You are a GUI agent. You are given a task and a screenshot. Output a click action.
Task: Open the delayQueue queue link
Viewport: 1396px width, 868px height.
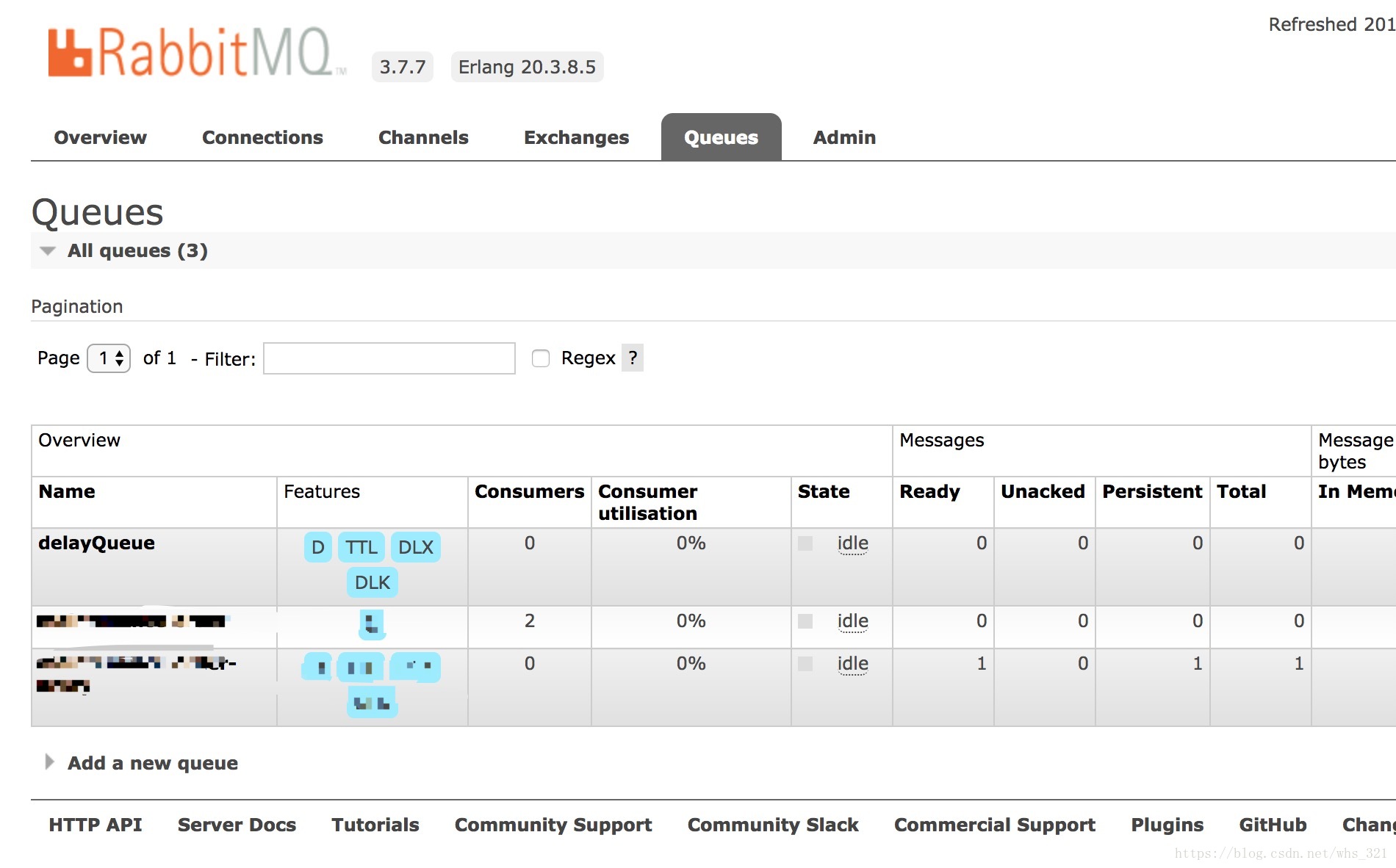point(96,543)
